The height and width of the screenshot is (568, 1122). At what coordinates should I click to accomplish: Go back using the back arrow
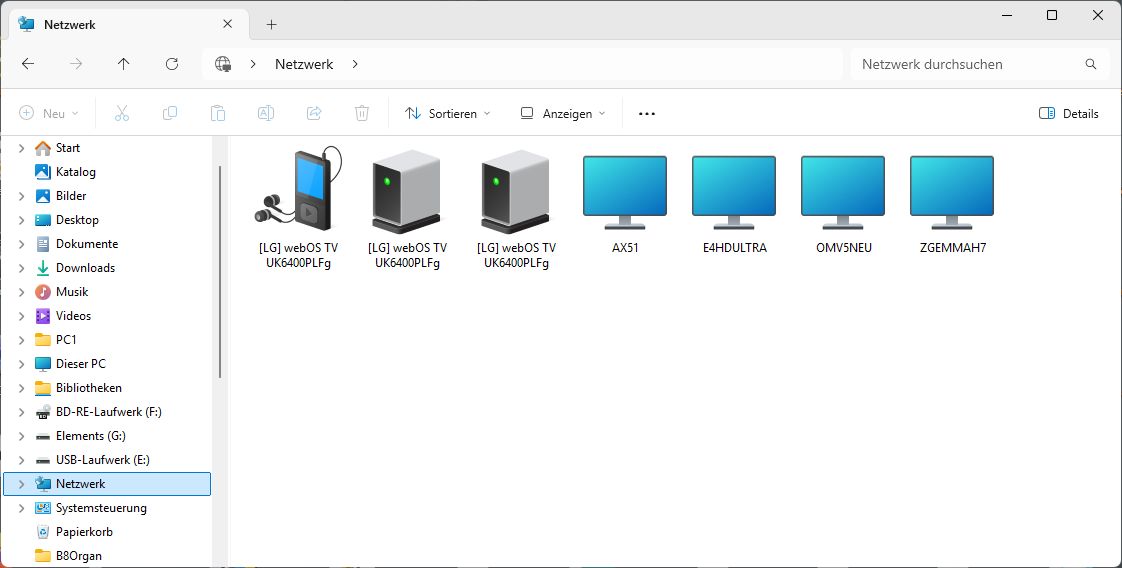[28, 64]
